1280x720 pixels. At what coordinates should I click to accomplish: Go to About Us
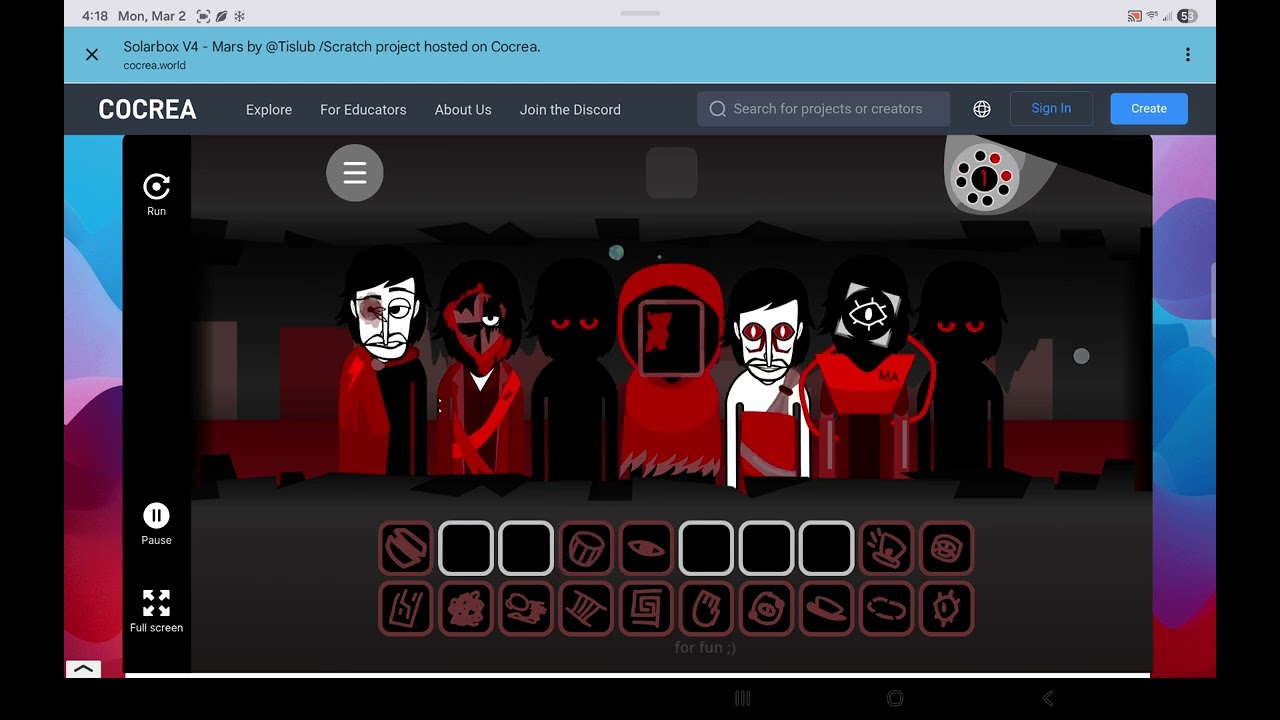click(x=463, y=109)
